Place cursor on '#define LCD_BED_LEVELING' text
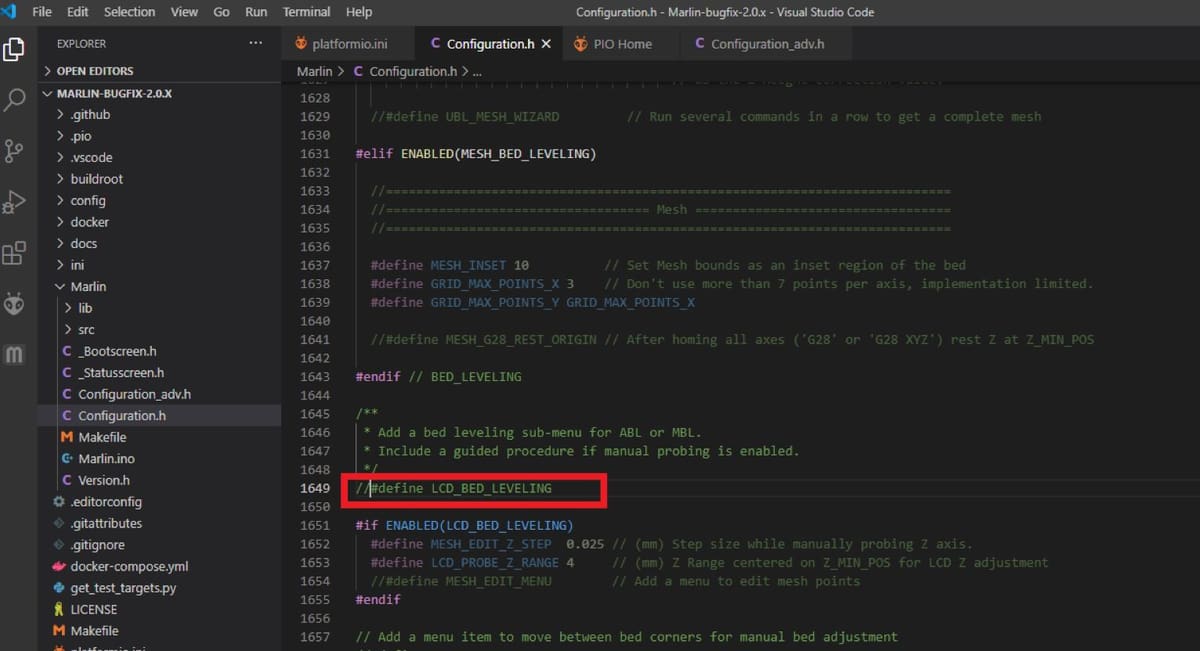Image resolution: width=1200 pixels, height=651 pixels. (461, 488)
